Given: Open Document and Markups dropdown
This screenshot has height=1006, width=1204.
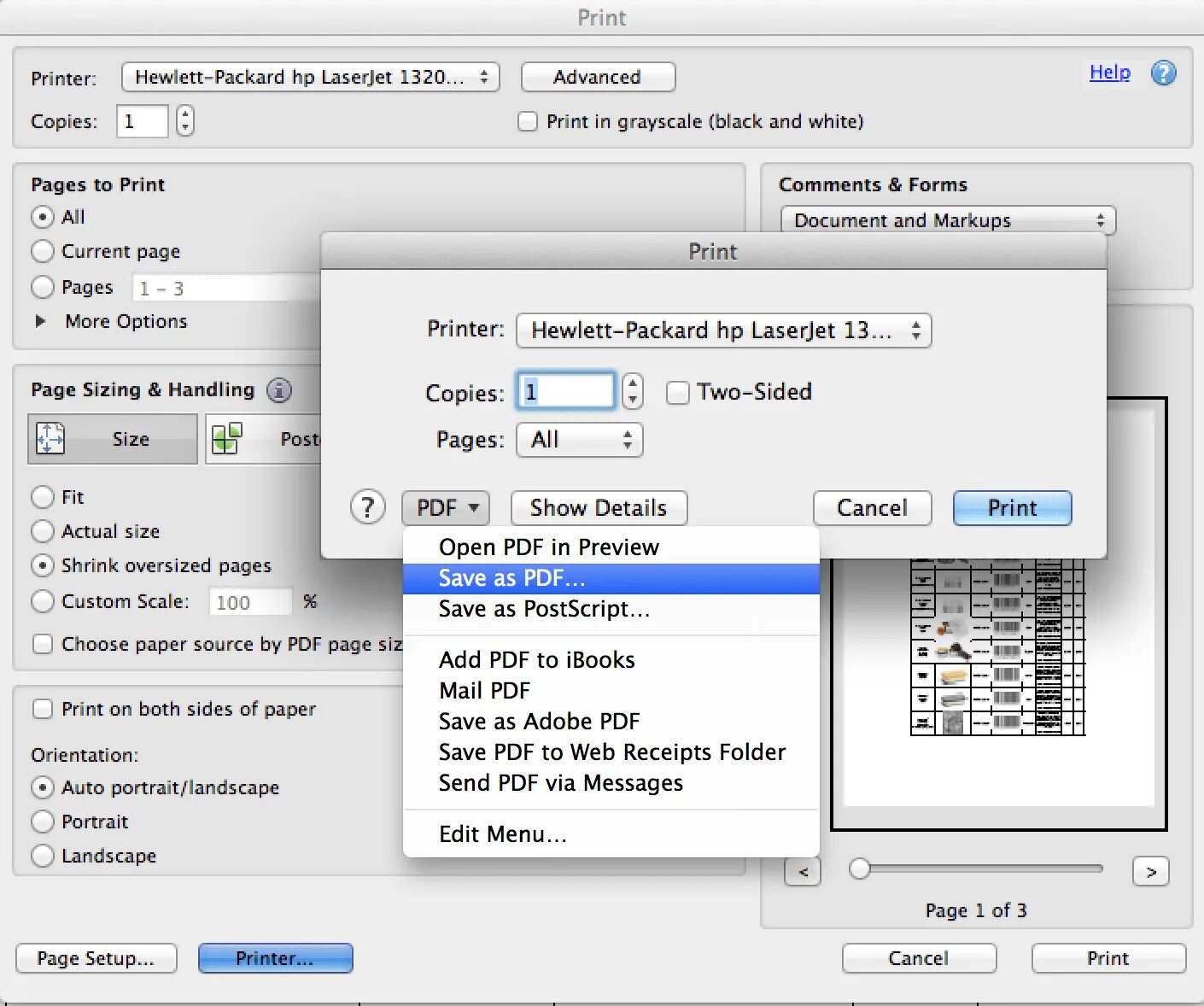Looking at the screenshot, I should [948, 220].
